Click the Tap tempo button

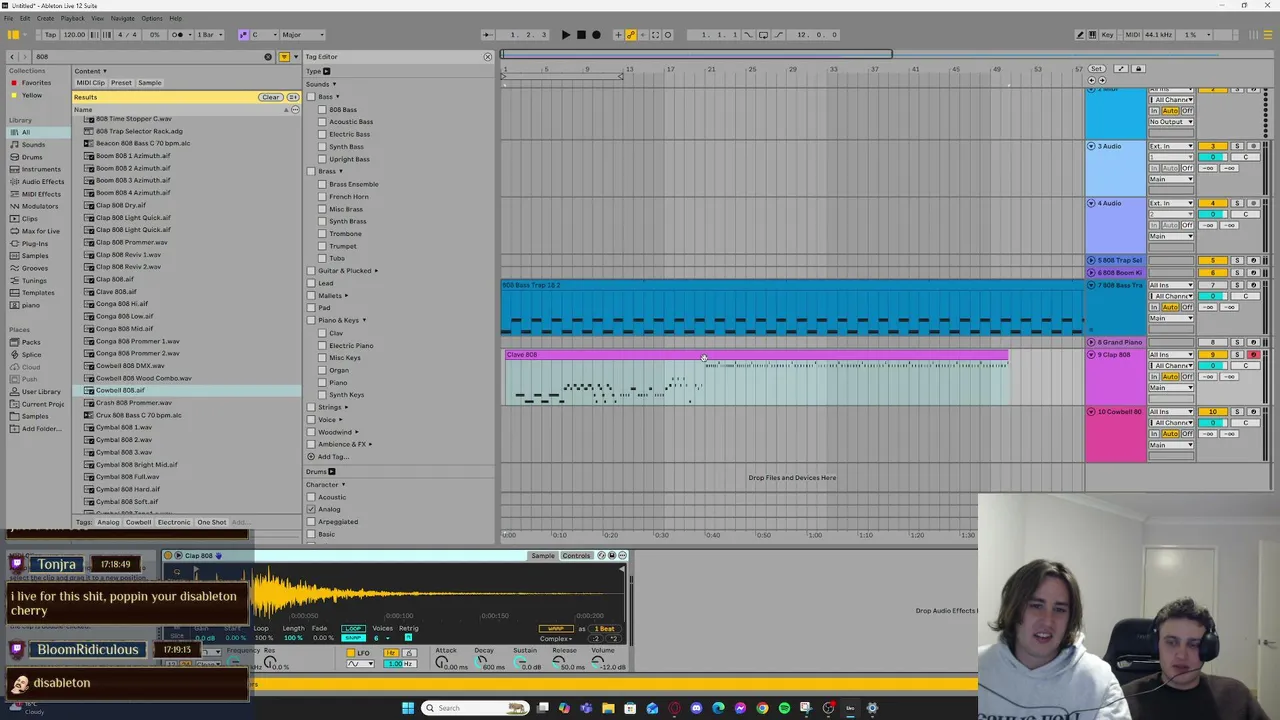click(50, 35)
